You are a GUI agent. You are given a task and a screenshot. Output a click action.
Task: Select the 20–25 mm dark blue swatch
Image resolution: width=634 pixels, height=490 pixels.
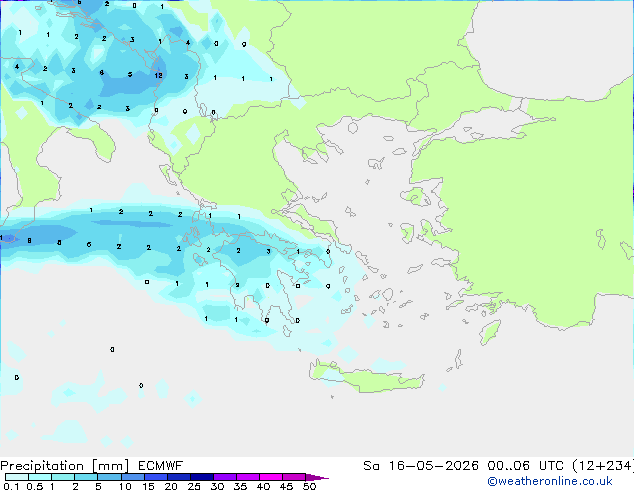pos(178,477)
